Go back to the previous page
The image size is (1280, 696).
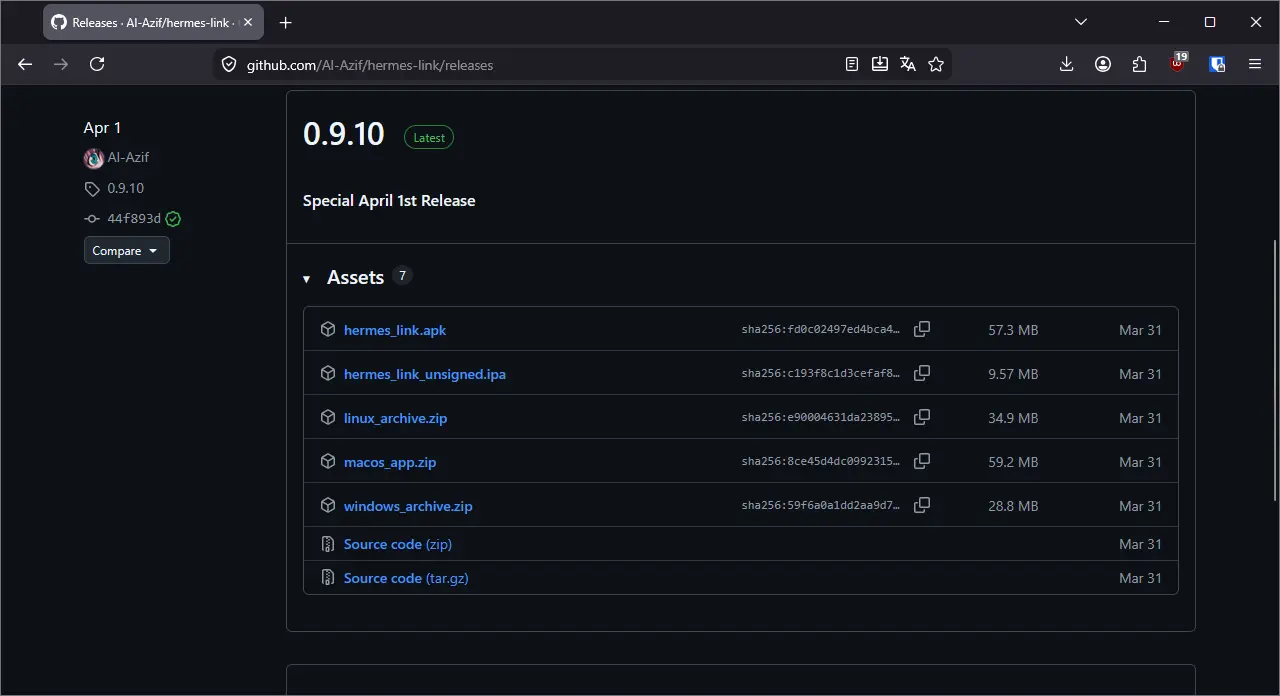click(25, 64)
